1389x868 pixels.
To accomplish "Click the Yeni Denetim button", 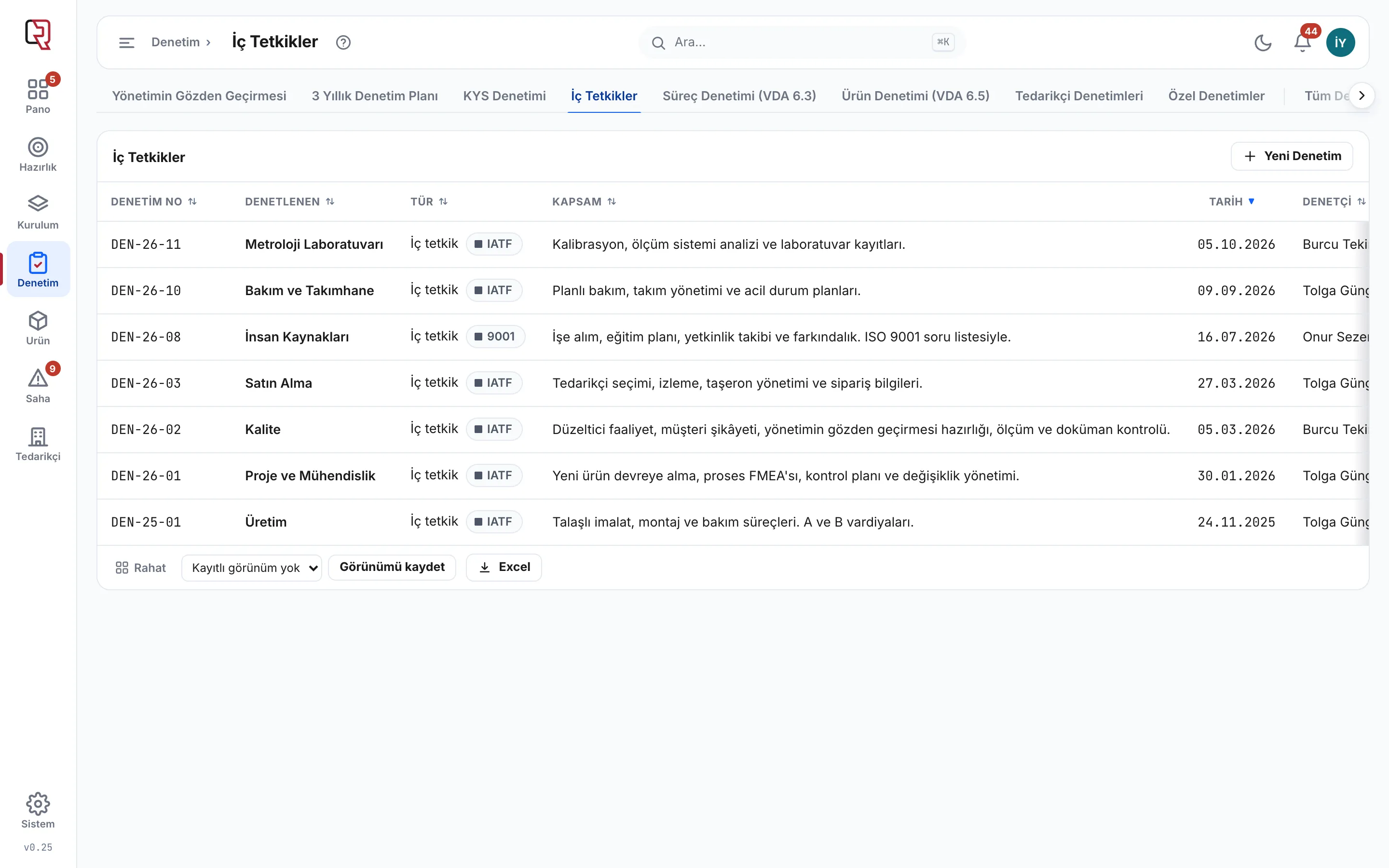I will (1292, 156).
